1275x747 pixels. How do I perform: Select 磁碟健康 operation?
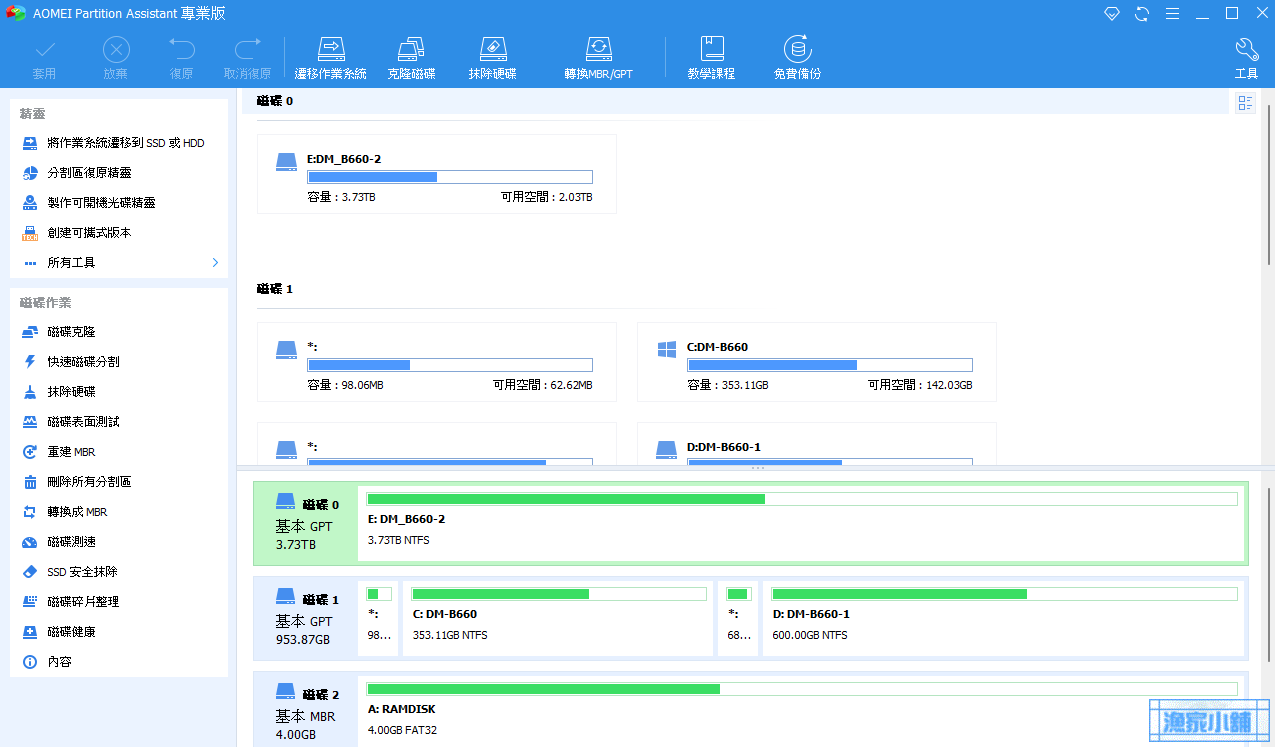click(119, 632)
